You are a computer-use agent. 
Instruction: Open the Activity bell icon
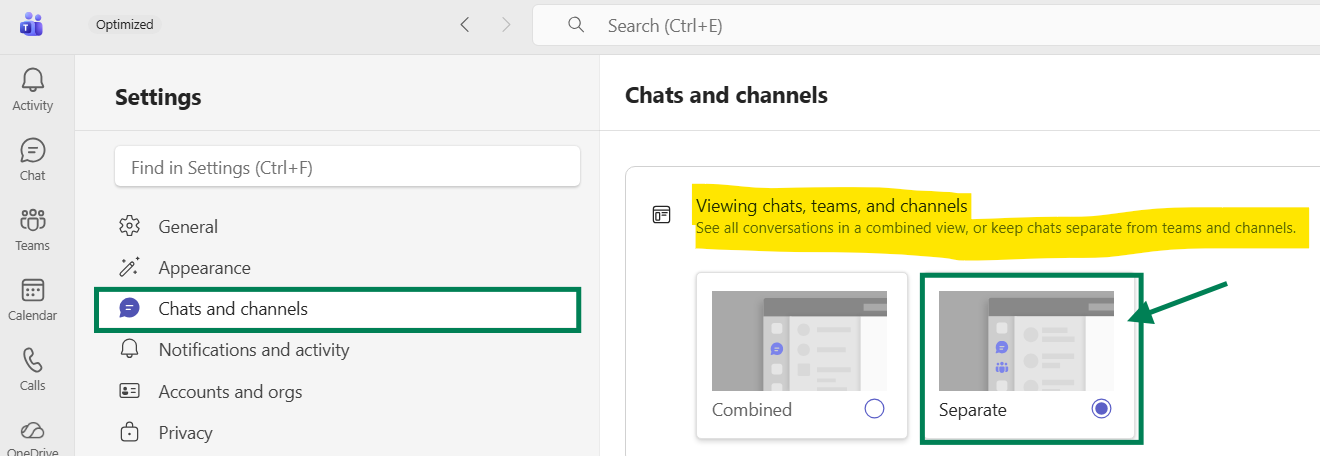(x=33, y=81)
